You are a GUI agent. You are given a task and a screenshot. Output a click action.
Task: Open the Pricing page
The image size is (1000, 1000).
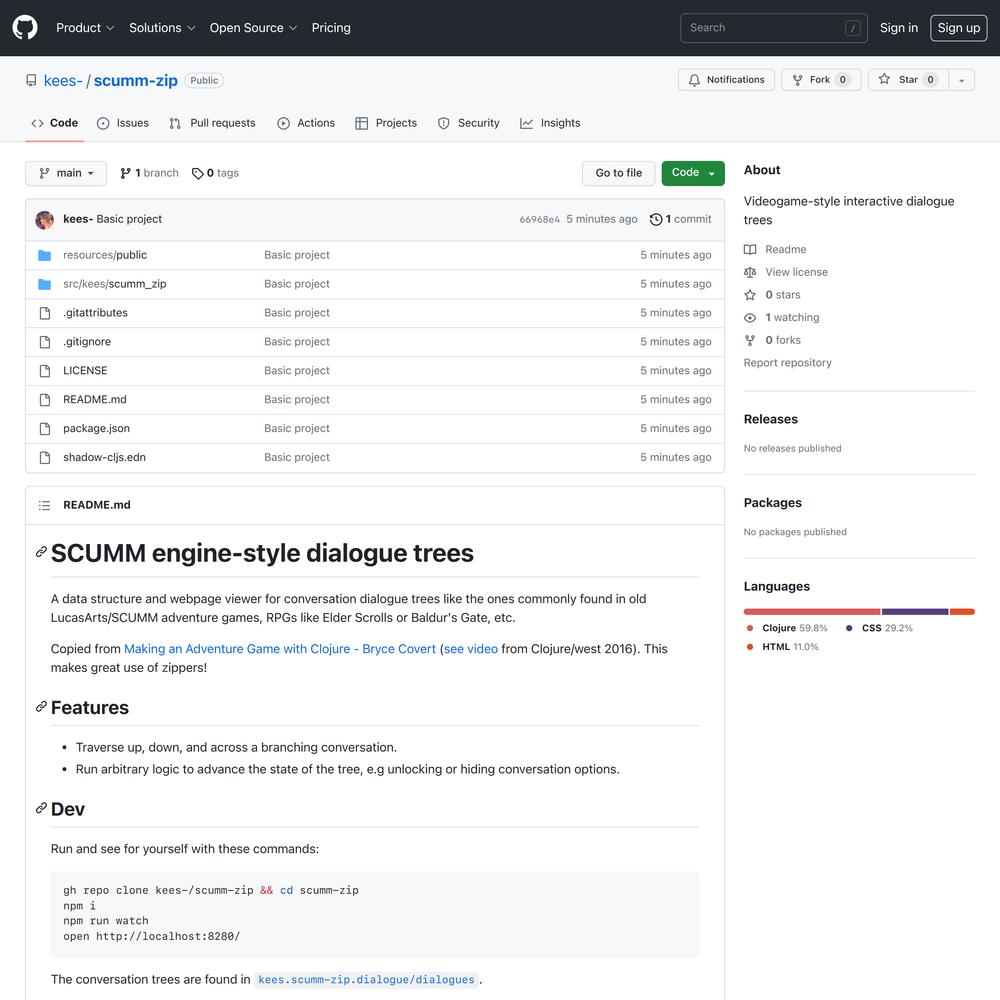(331, 28)
